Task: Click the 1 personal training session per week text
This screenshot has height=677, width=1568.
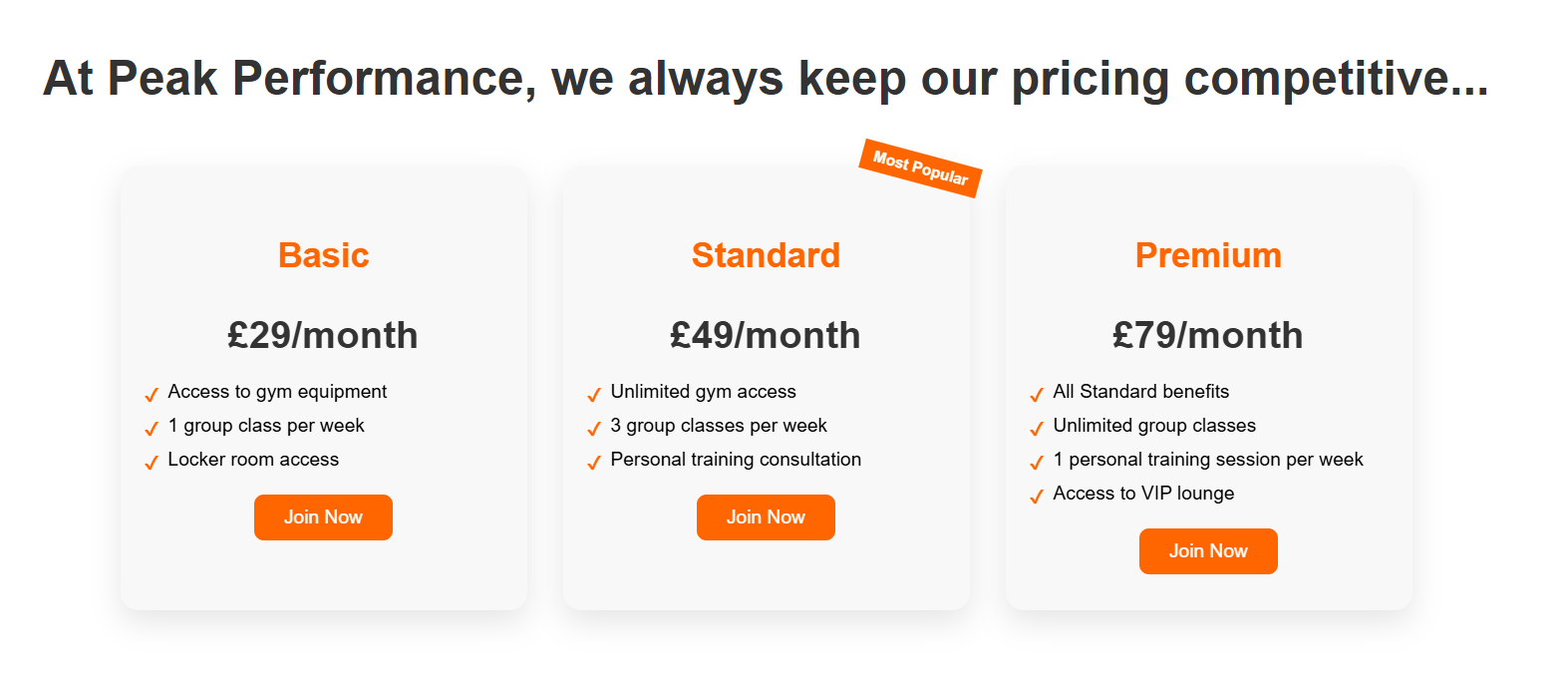Action: pos(1207,460)
